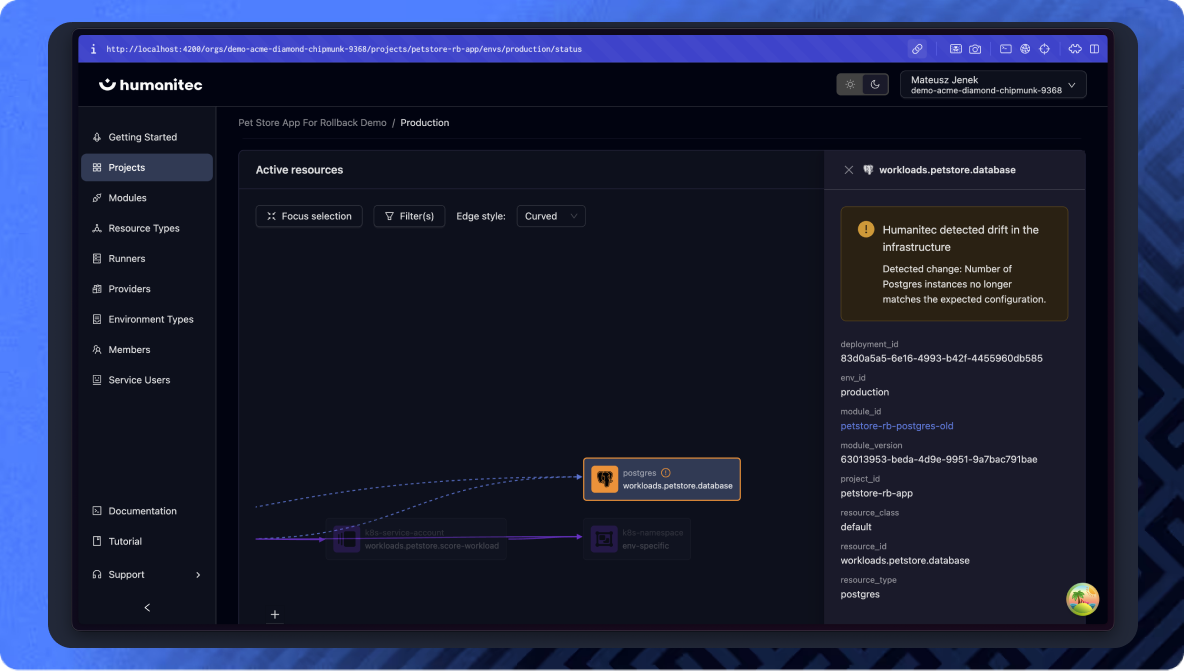
Task: Click the globe icon in browser bar
Action: 1025,49
